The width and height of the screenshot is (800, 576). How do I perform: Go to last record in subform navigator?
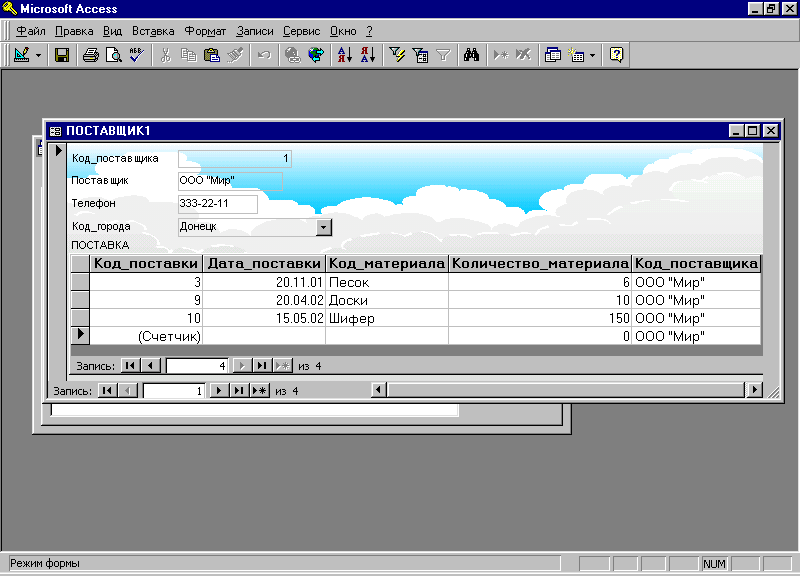[262, 365]
